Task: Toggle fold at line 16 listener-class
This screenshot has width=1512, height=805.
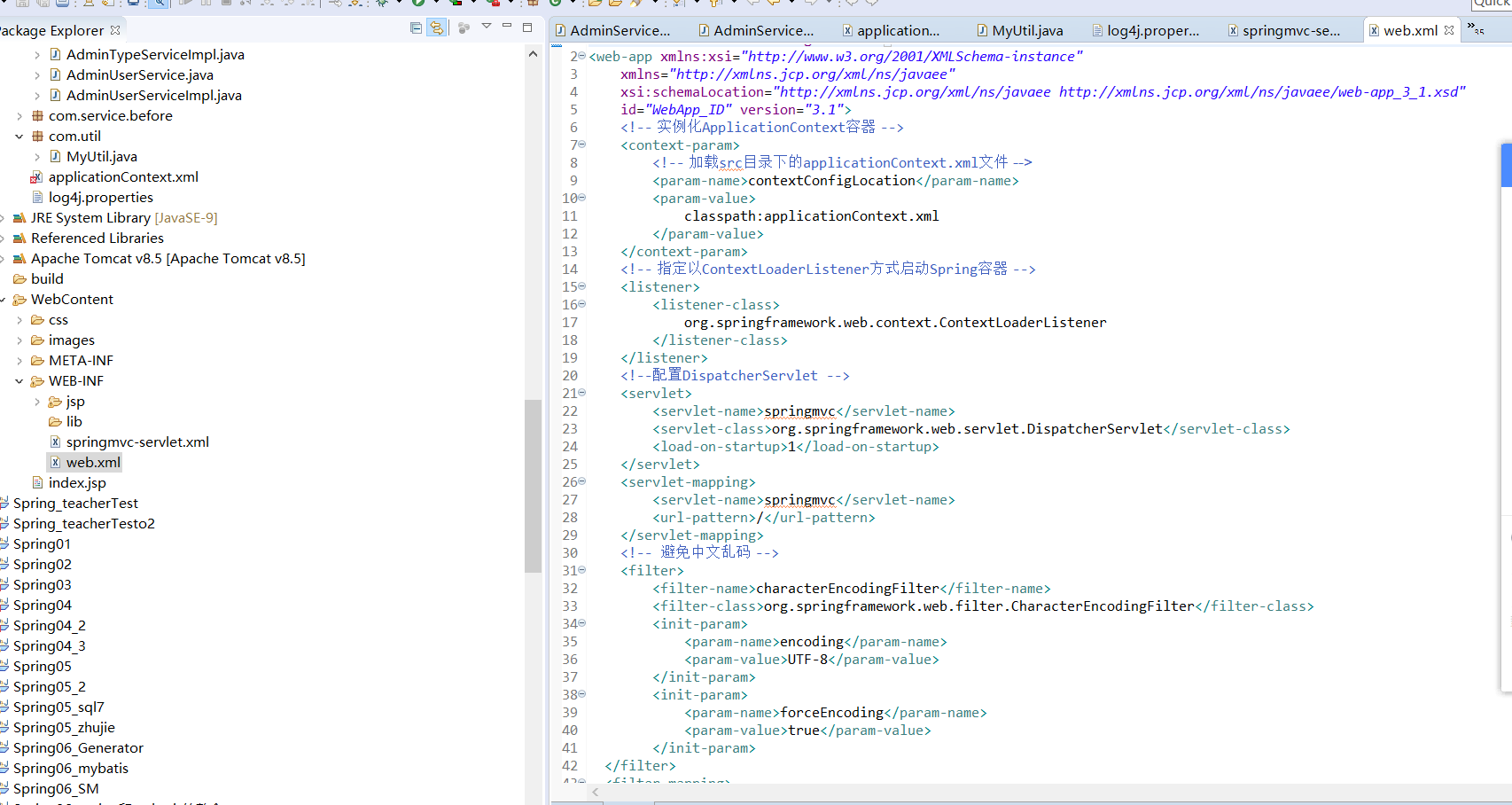Action: click(x=582, y=304)
